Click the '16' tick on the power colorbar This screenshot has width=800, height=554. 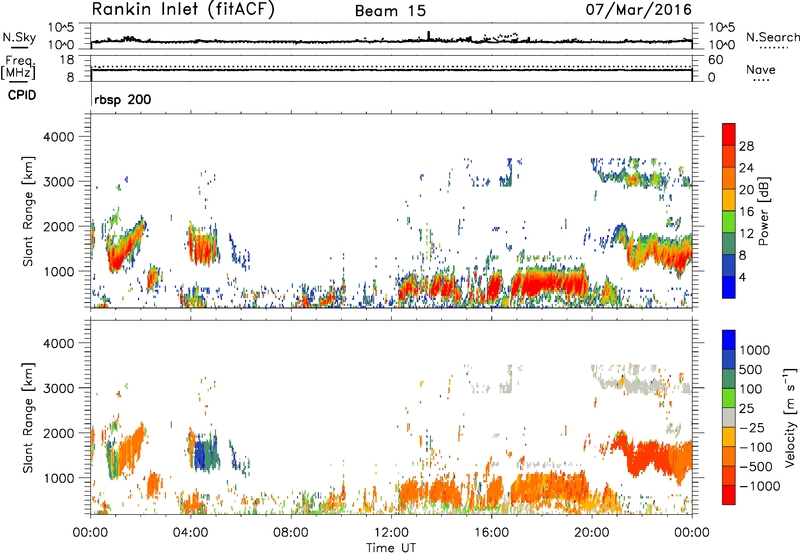[746, 212]
